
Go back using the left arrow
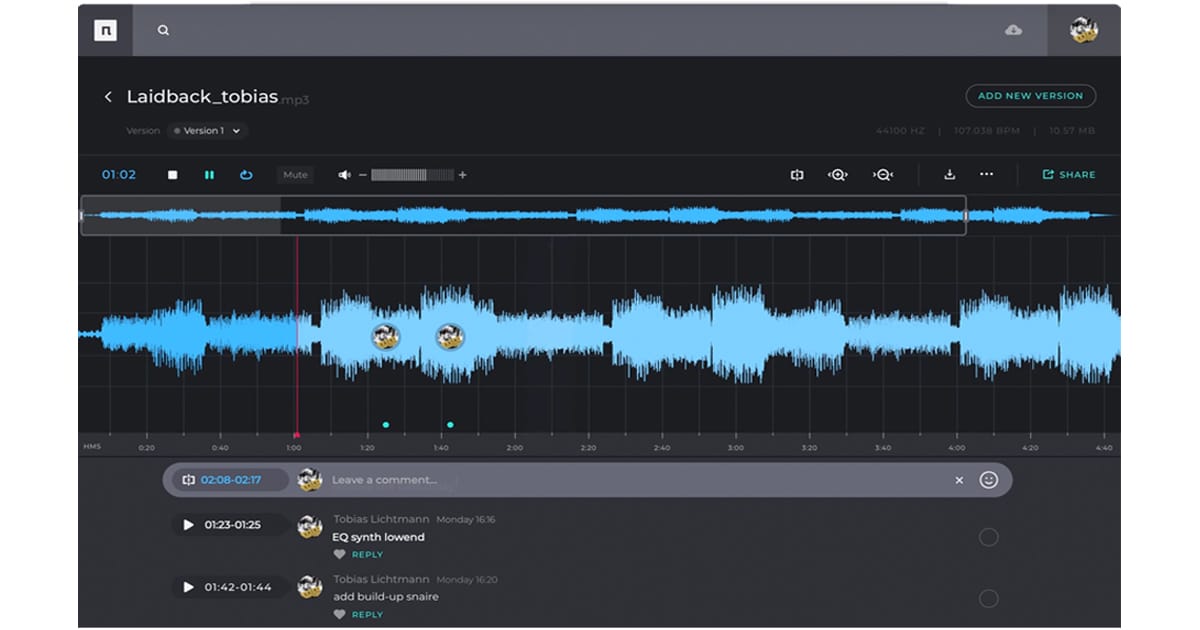point(108,97)
